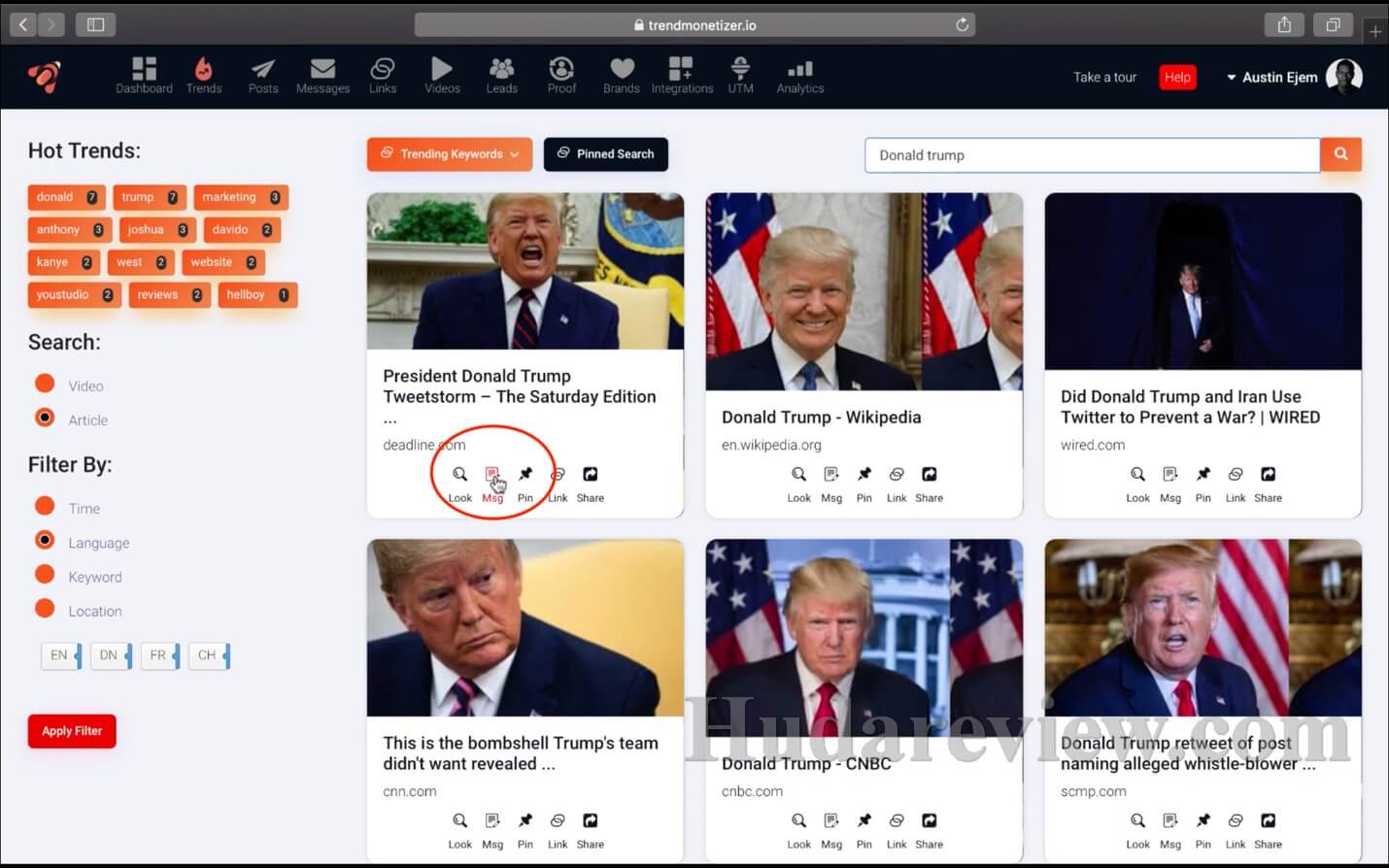Viewport: 1389px width, 868px height.
Task: Click the browser address bar trendmonetizer.io
Action: (x=694, y=24)
